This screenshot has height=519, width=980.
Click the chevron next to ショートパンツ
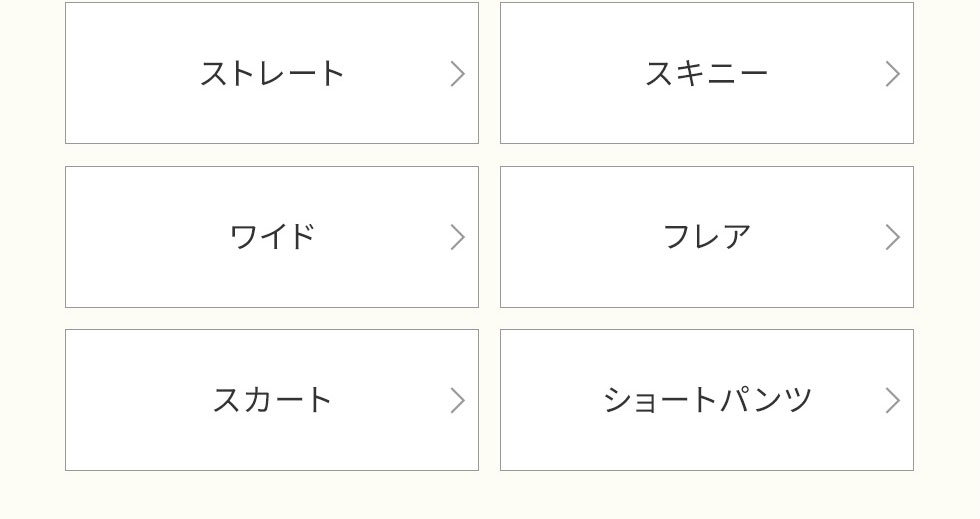pos(892,401)
